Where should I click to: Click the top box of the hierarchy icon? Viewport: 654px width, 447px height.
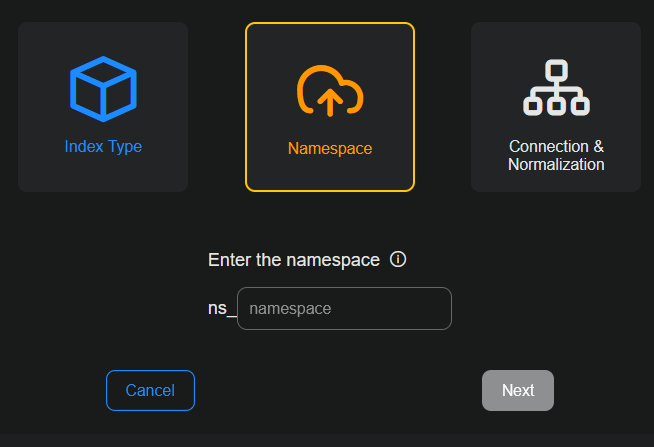(557, 71)
